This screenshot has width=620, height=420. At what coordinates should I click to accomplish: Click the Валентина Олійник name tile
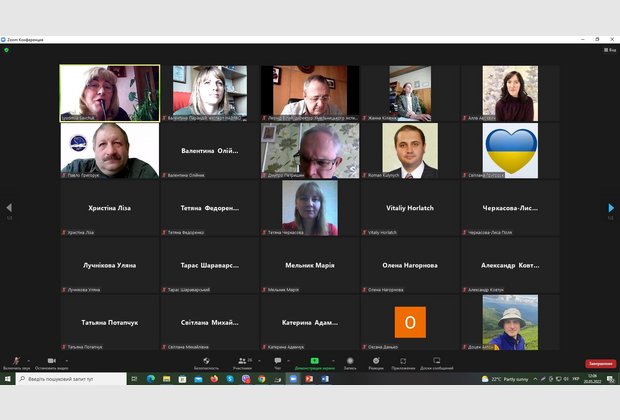point(210,151)
